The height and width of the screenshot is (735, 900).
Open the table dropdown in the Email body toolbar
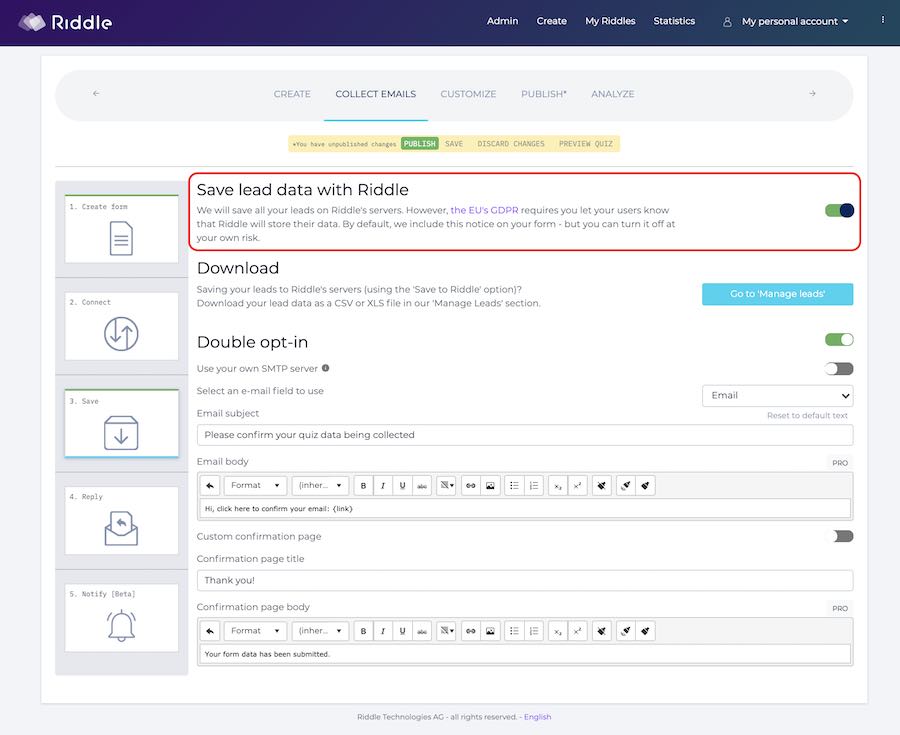coord(446,485)
